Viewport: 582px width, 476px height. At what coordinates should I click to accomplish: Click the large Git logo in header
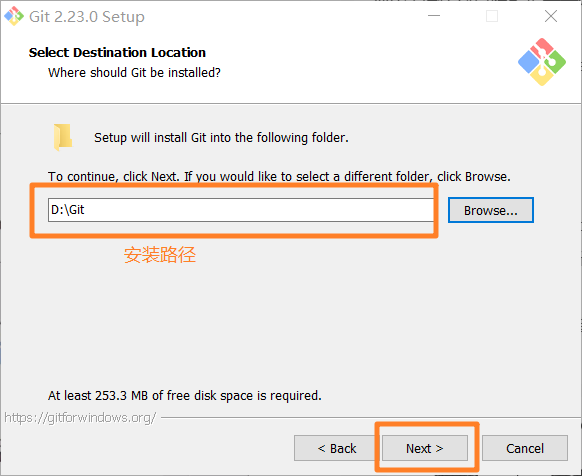(x=542, y=62)
